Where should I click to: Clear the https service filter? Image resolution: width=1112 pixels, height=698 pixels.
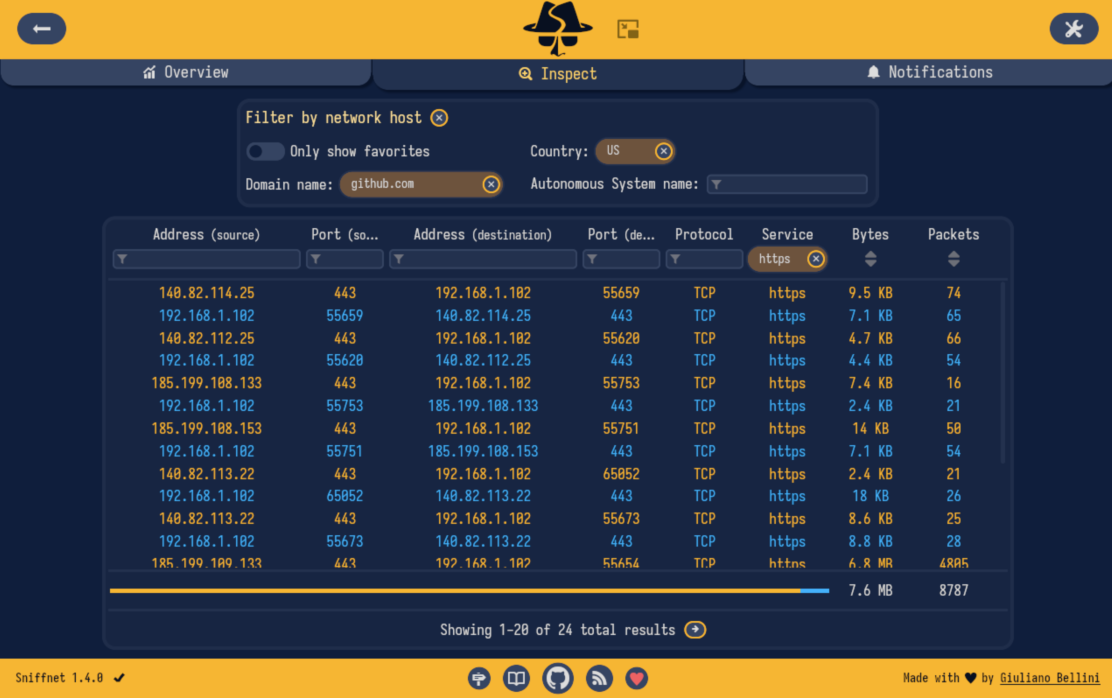coord(816,259)
